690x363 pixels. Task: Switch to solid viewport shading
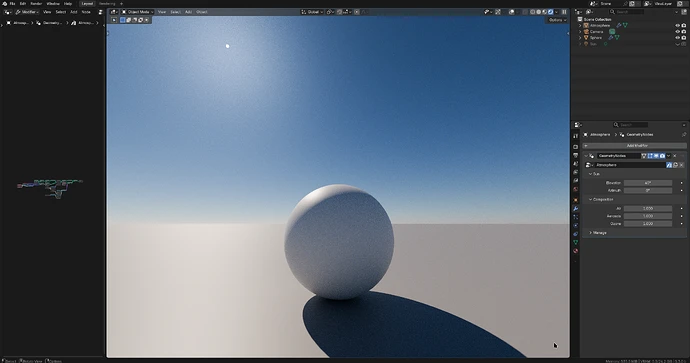pyautogui.click(x=539, y=12)
